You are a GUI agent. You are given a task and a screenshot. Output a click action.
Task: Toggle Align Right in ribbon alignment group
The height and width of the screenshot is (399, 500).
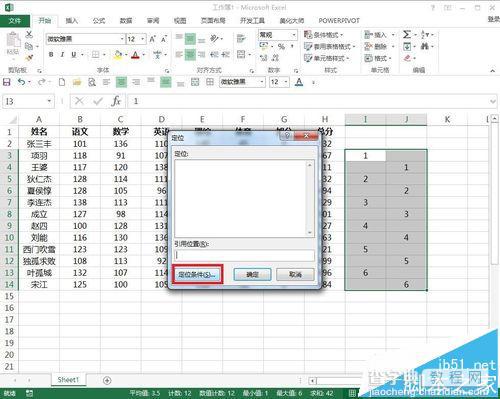[x=202, y=54]
